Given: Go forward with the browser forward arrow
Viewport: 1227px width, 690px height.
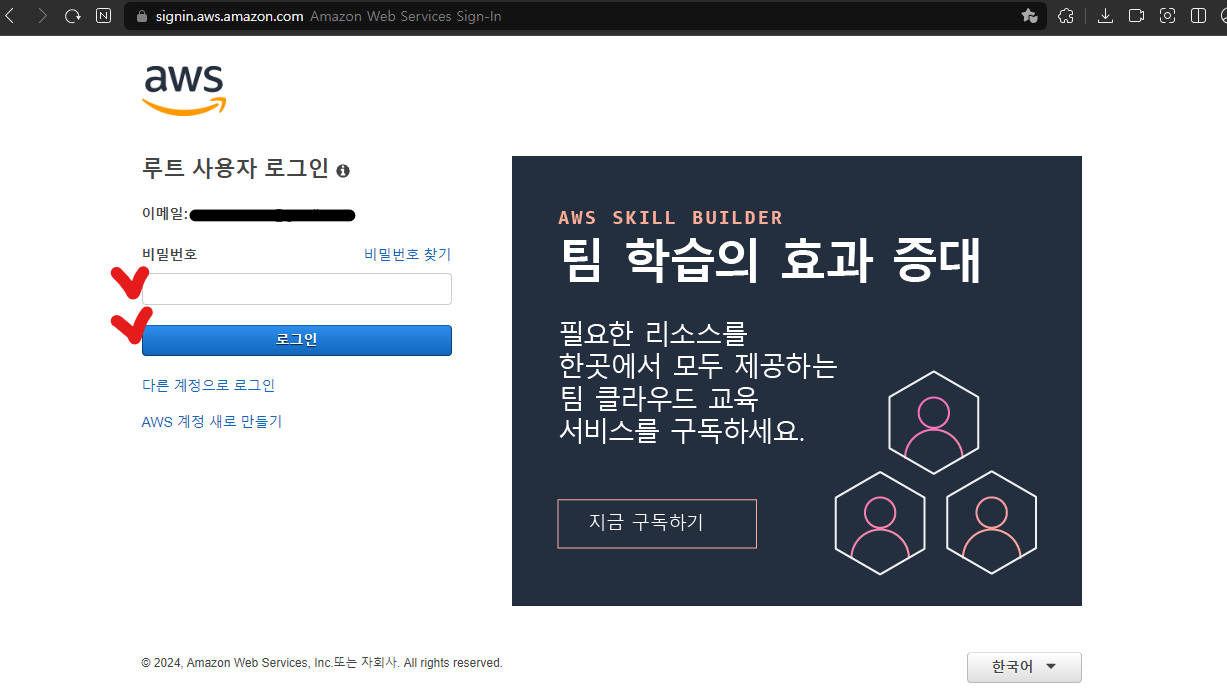Looking at the screenshot, I should [42, 16].
